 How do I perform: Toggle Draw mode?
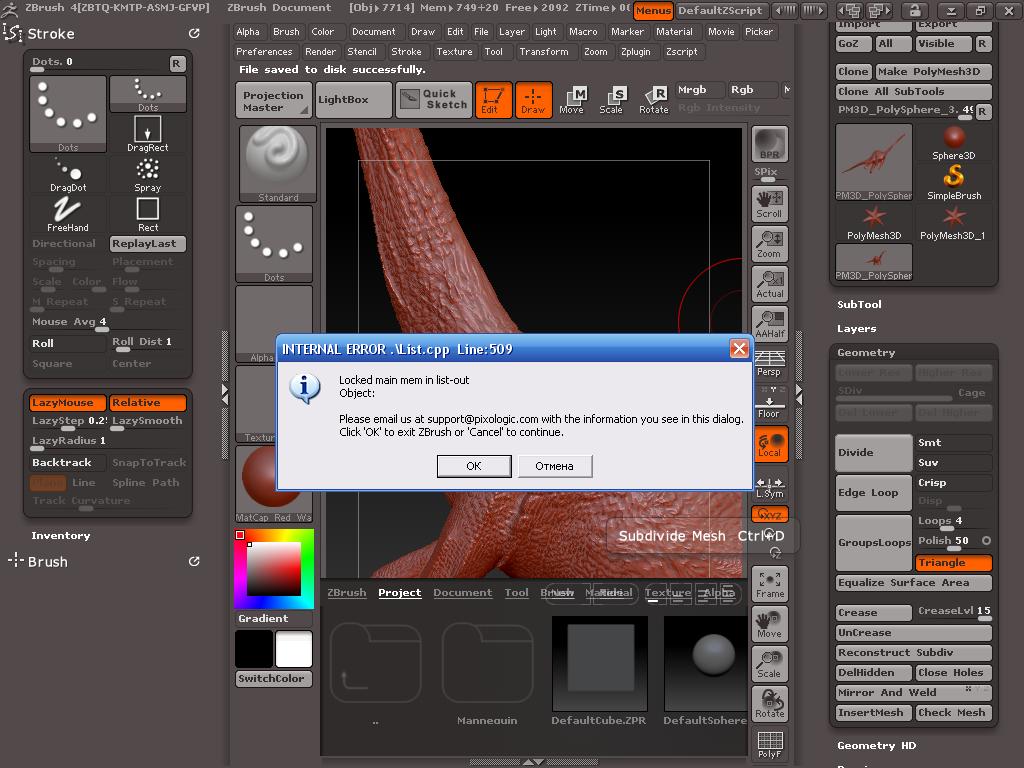[534, 100]
